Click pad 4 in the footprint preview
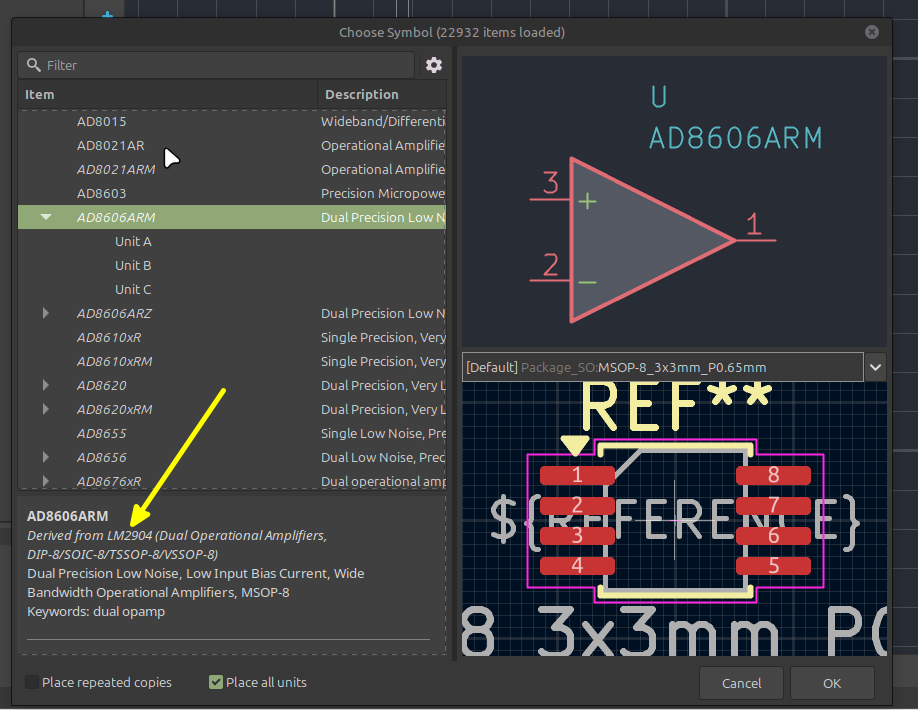918x710 pixels. (577, 565)
